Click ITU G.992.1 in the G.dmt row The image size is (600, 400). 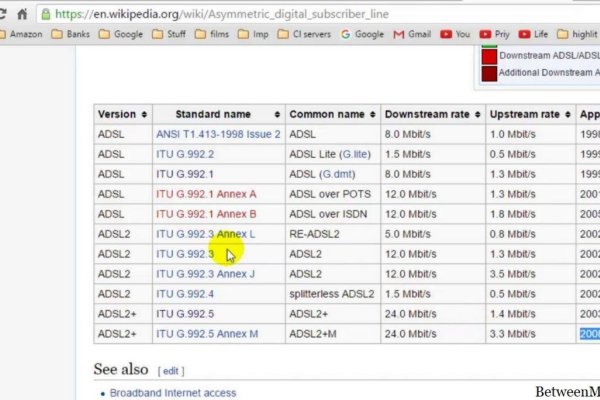[x=185, y=174]
